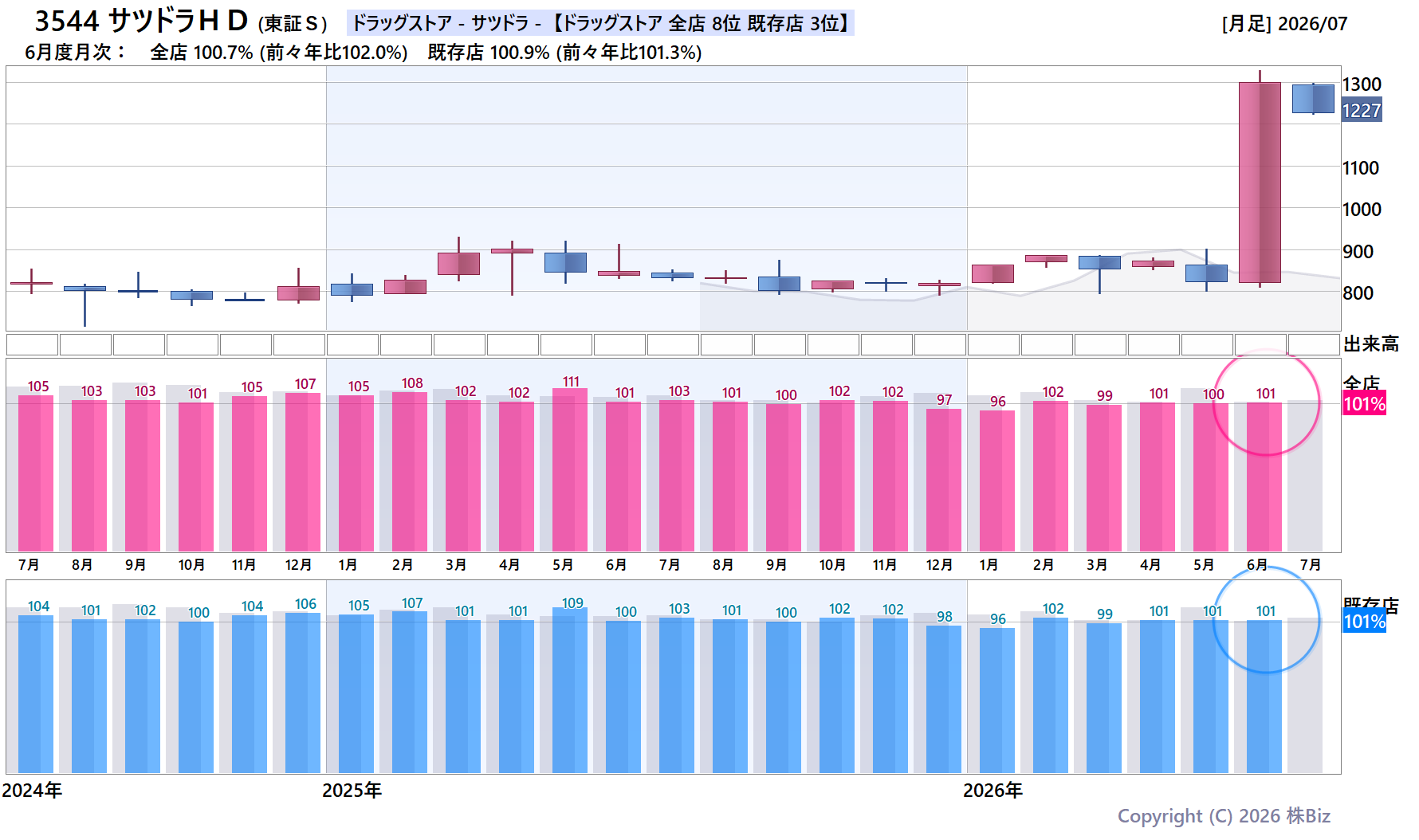Click the pink bar labeled 111
1419x840 pixels.
click(570, 469)
